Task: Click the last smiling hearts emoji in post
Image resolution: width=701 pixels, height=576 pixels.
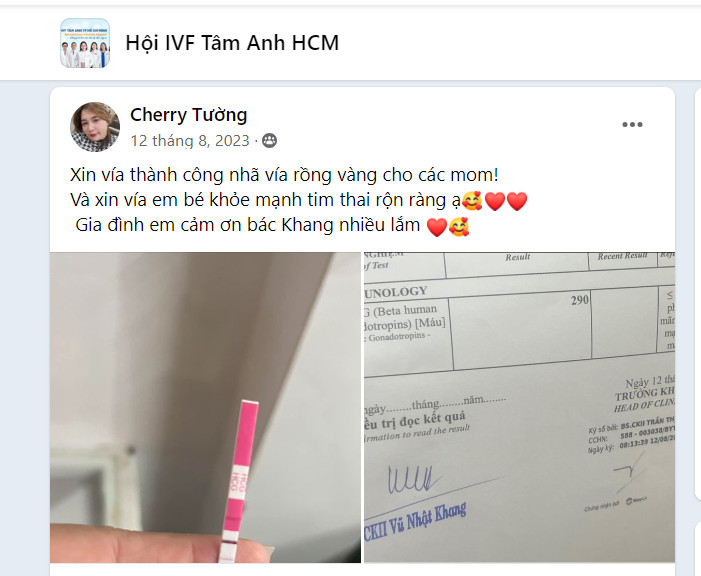Action: coord(459,226)
